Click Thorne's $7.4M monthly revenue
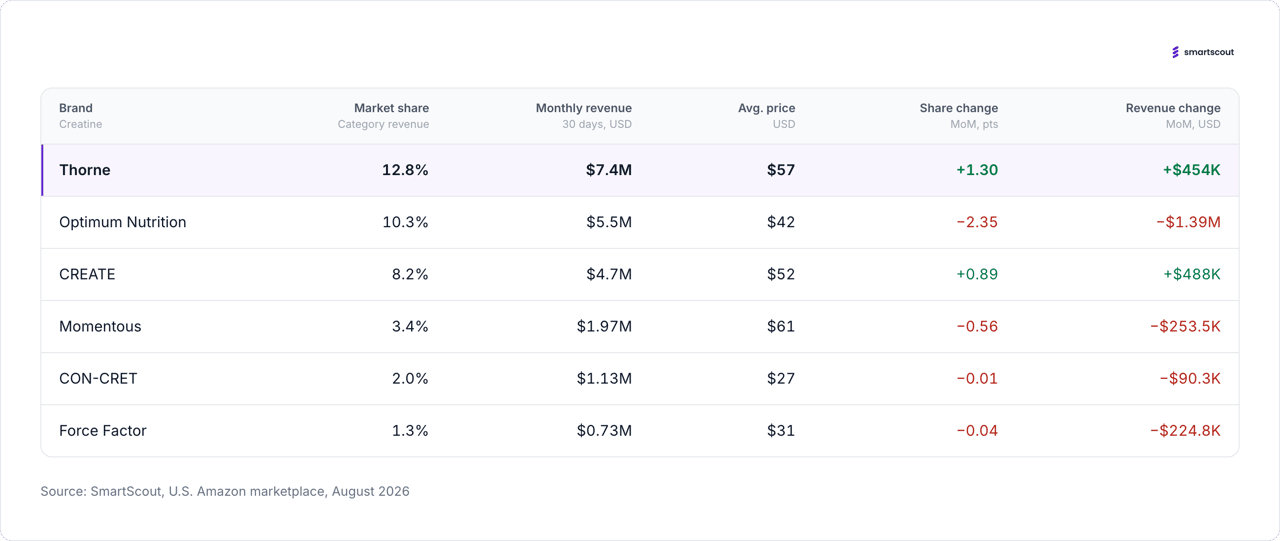The height and width of the screenshot is (541, 1280). (x=609, y=170)
